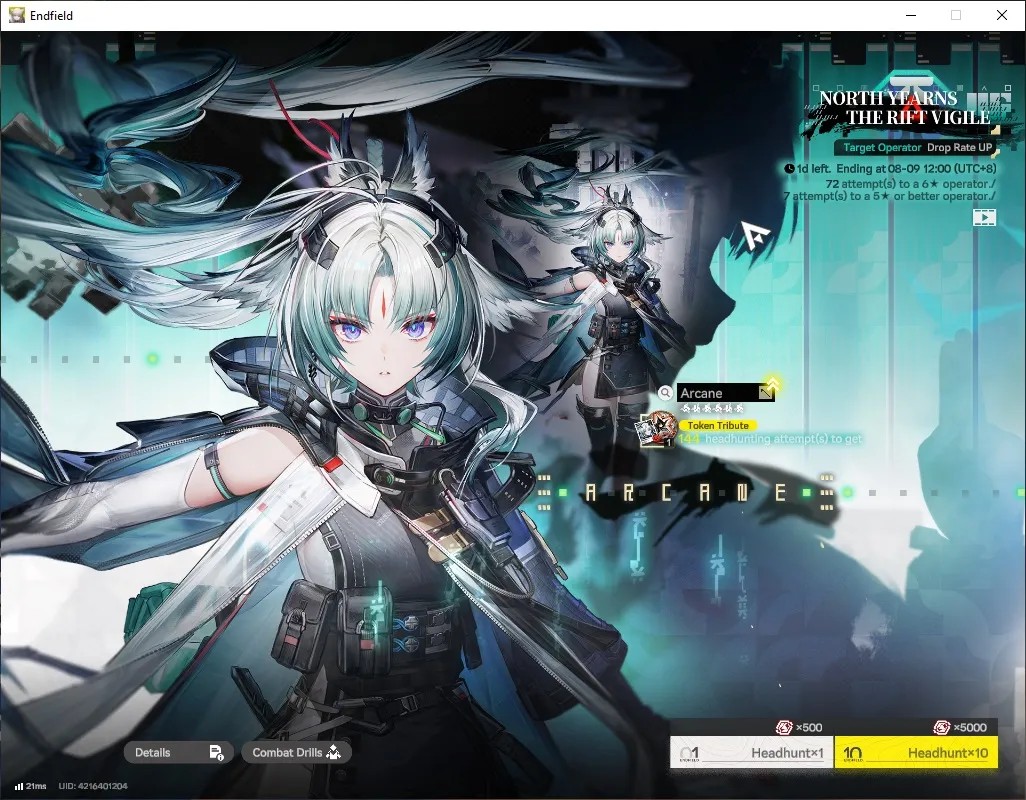Maximize the Endfield window
The width and height of the screenshot is (1026, 800).
click(956, 15)
